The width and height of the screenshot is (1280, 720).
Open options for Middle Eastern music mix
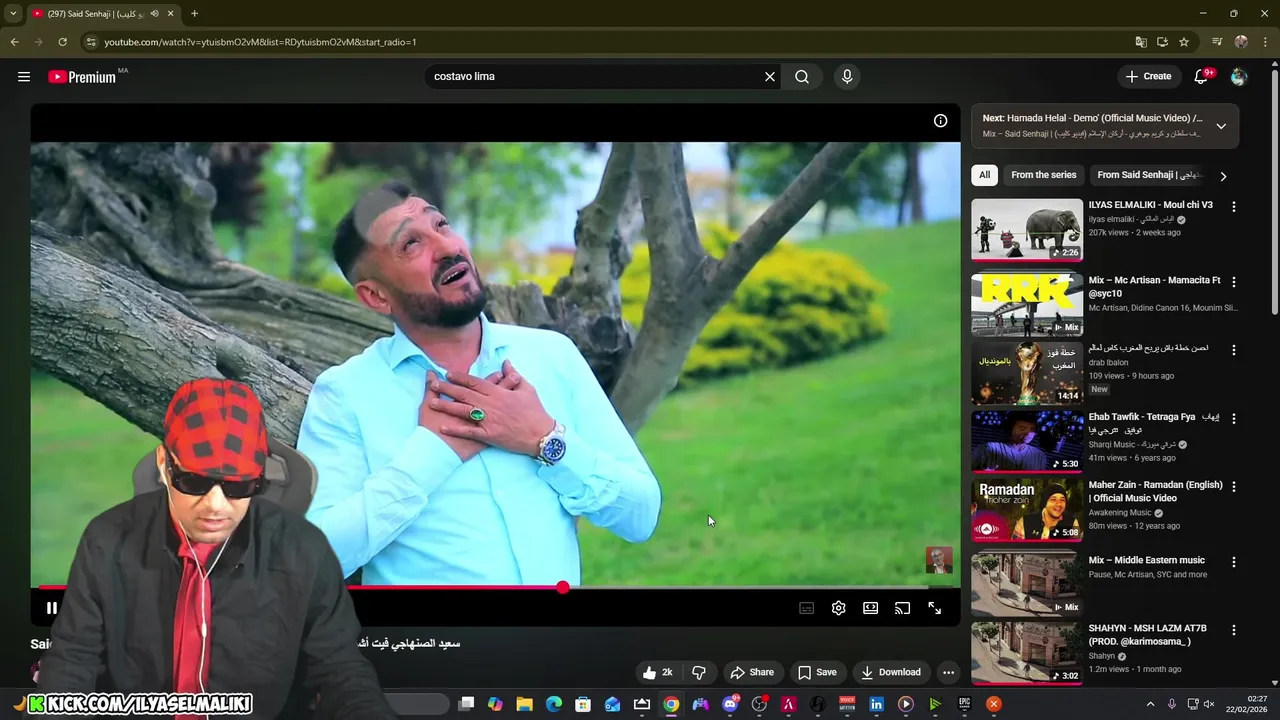(x=1233, y=562)
